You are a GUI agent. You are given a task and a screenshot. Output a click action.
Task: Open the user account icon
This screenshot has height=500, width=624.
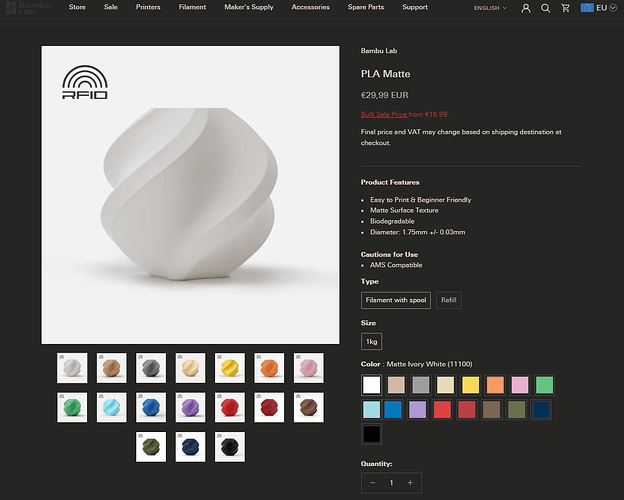[x=526, y=8]
